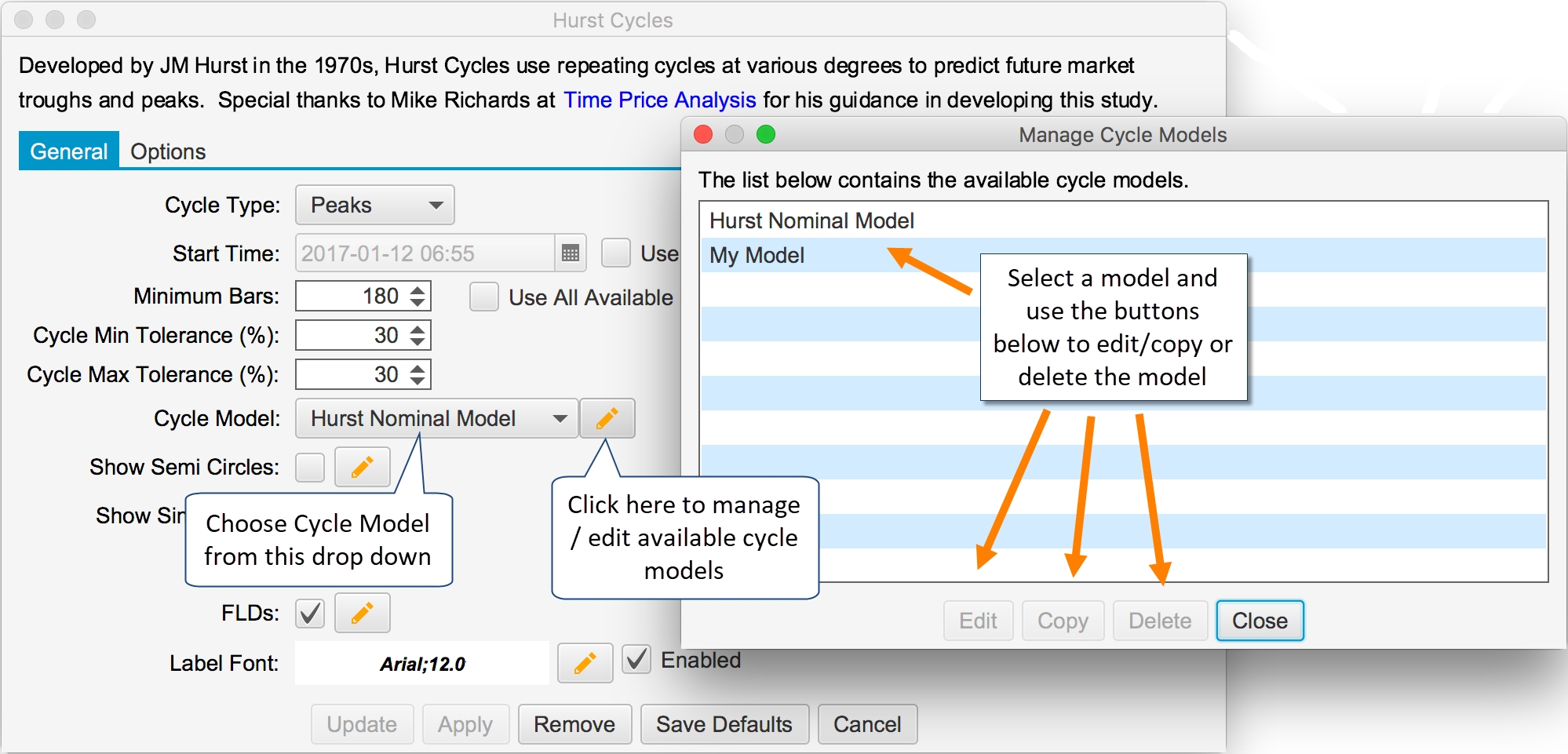Click the FLDs pencil edit icon
Image resolution: width=1568 pixels, height=754 pixels.
pos(362,613)
